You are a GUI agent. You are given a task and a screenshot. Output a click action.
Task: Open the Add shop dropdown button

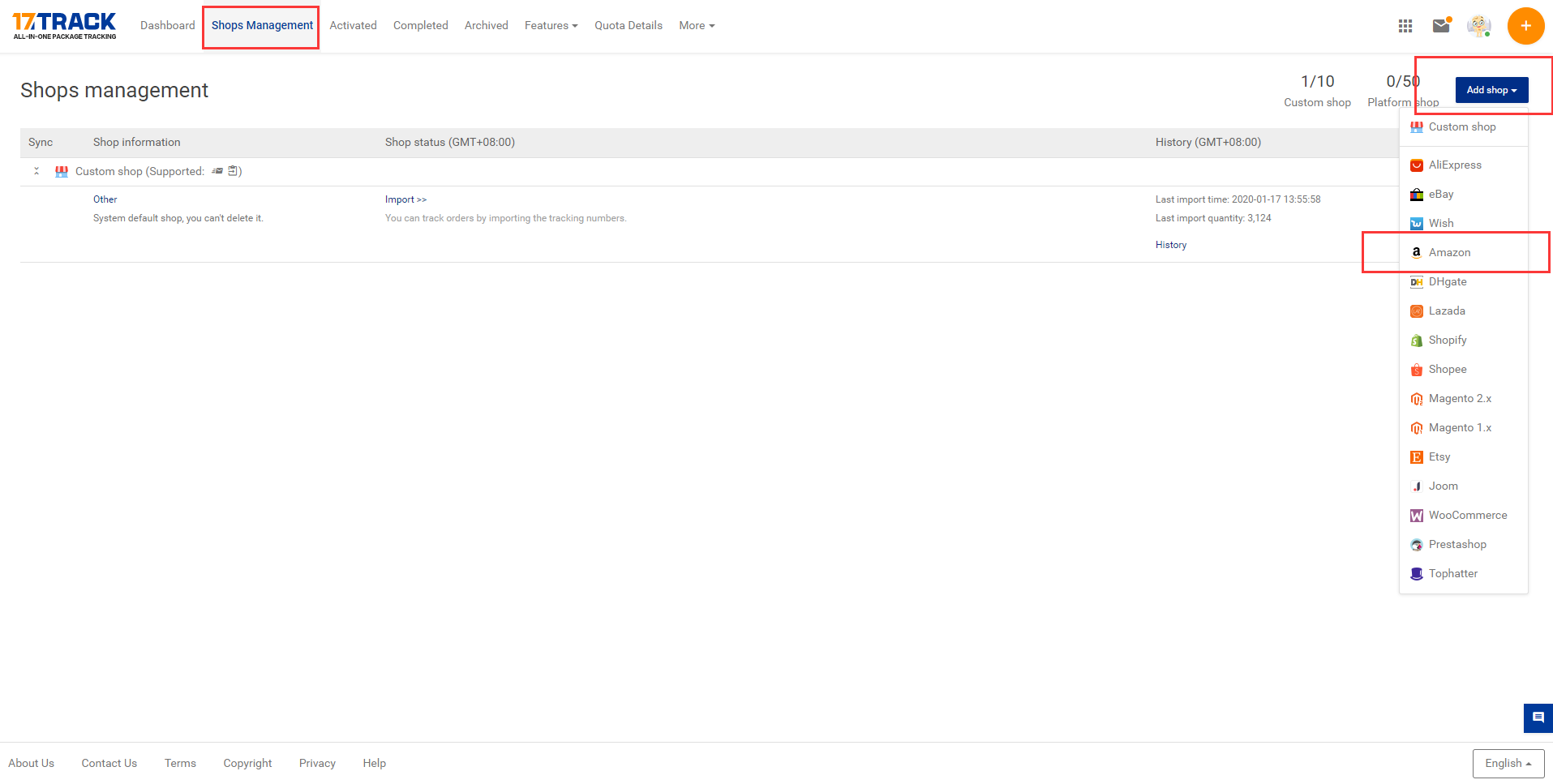(1491, 90)
